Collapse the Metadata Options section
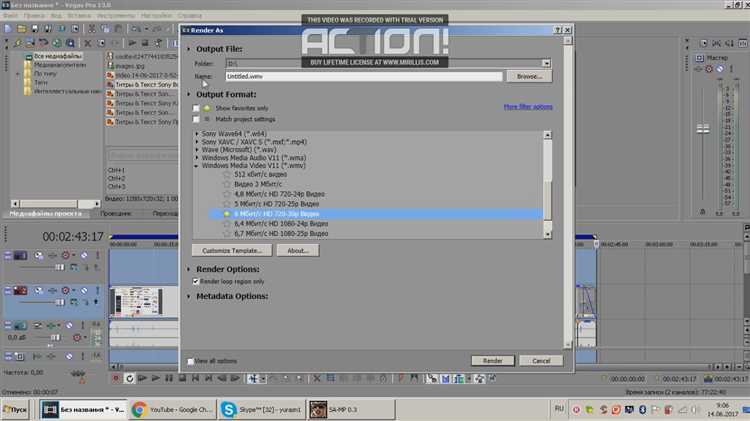The image size is (750, 421). click(188, 297)
